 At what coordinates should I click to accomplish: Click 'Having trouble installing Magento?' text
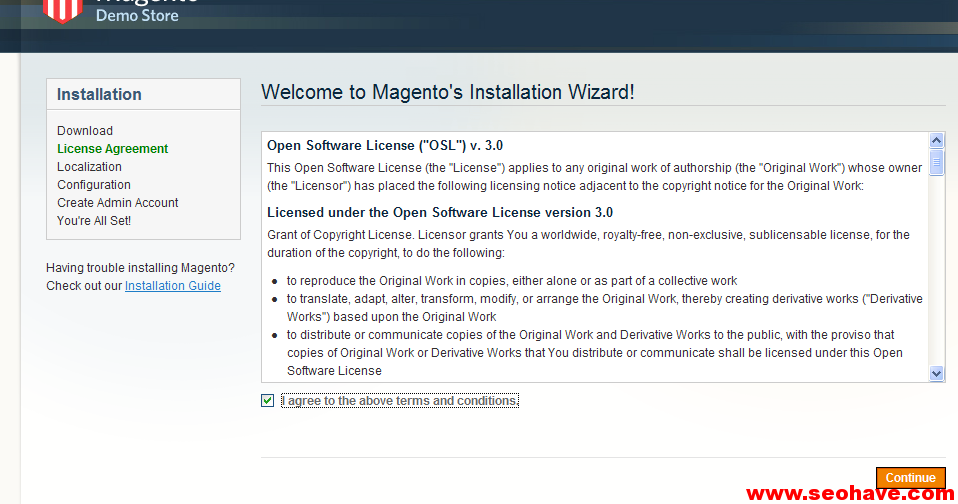(140, 268)
